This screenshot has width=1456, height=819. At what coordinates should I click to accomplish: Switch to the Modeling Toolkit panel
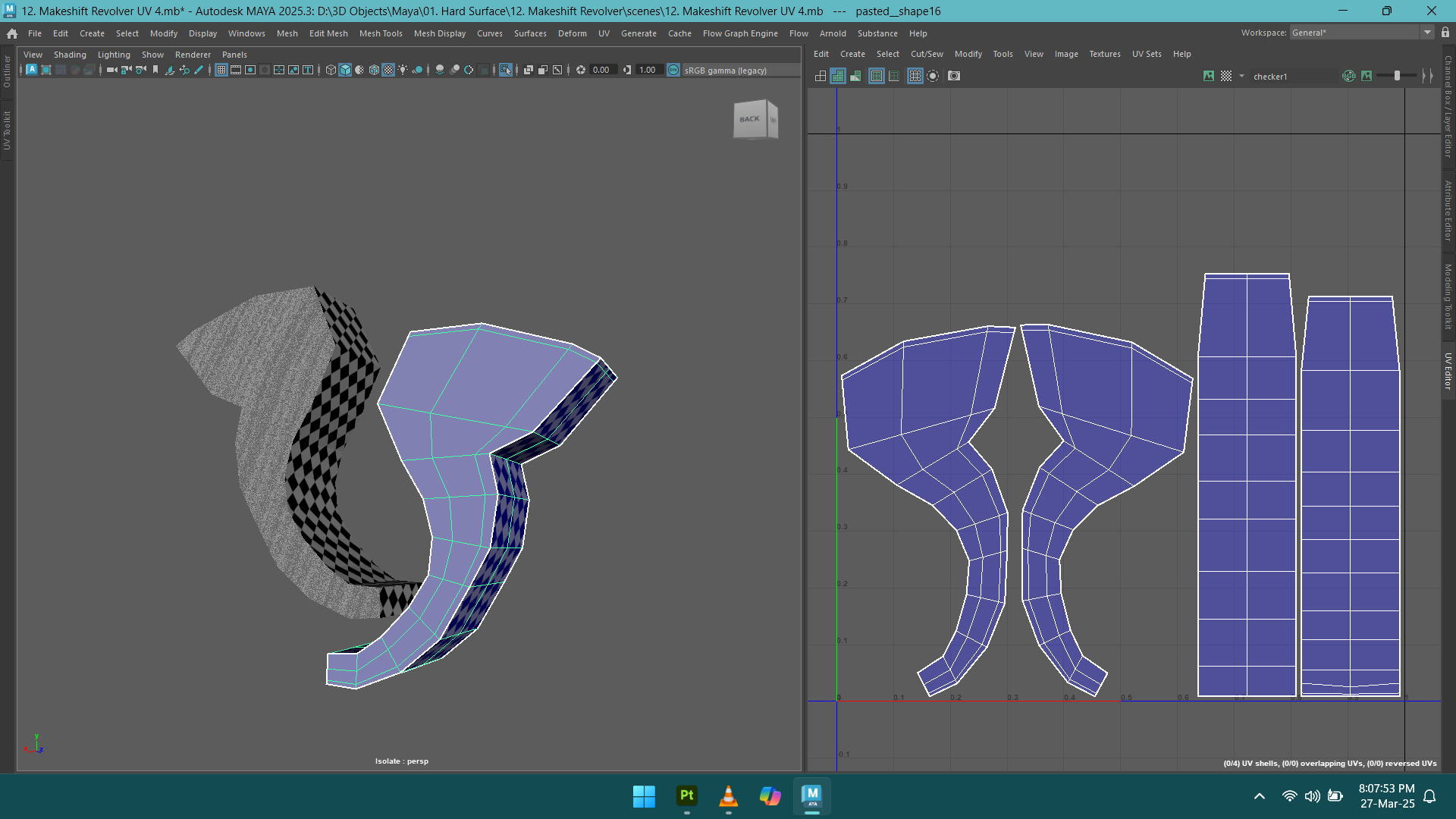point(1448,296)
